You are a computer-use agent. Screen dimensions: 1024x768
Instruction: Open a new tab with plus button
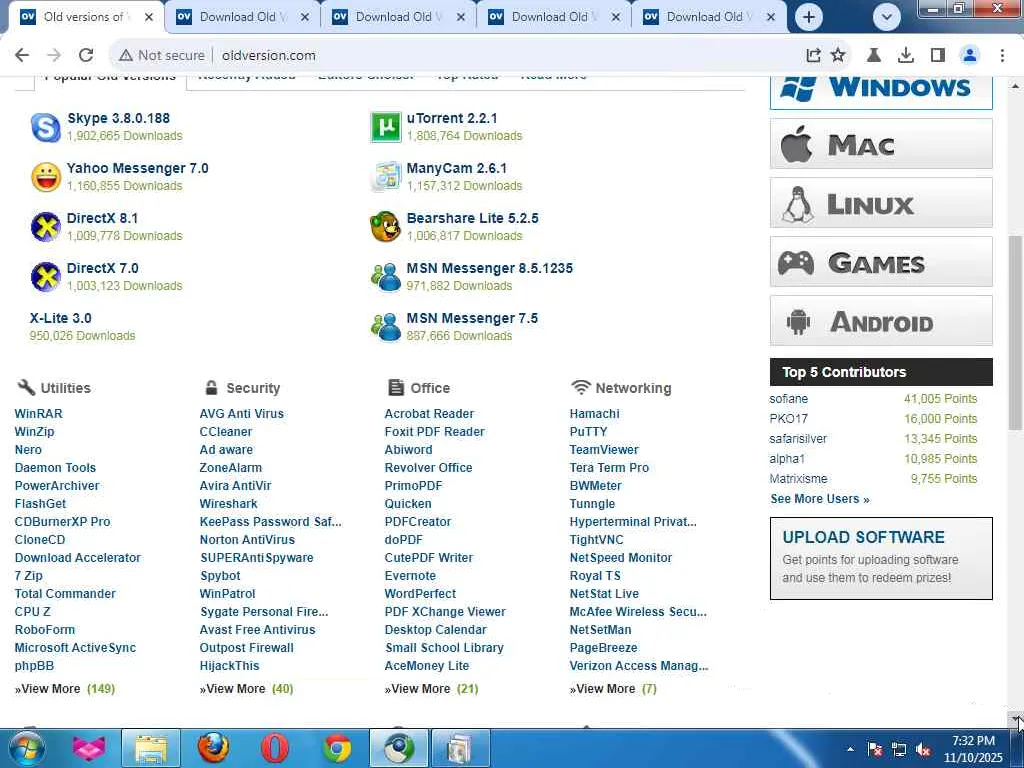[x=808, y=17]
